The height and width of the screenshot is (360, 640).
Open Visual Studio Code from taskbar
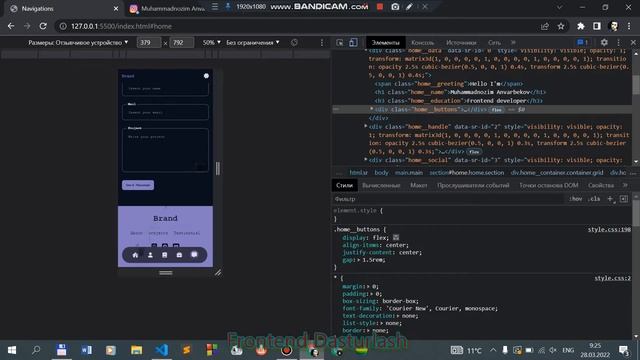click(162, 350)
